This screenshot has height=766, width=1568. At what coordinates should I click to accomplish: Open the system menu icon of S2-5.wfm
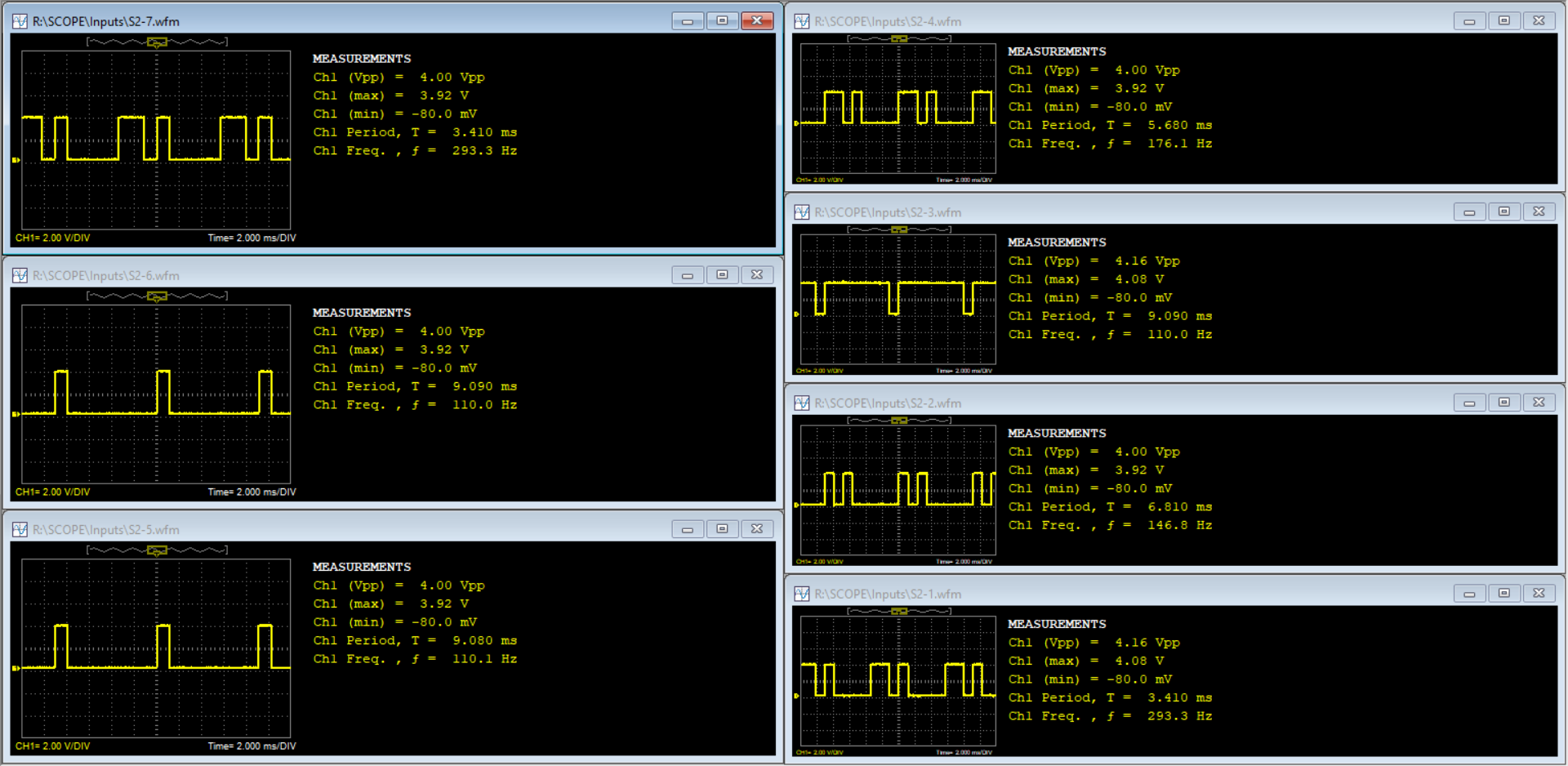(x=20, y=529)
